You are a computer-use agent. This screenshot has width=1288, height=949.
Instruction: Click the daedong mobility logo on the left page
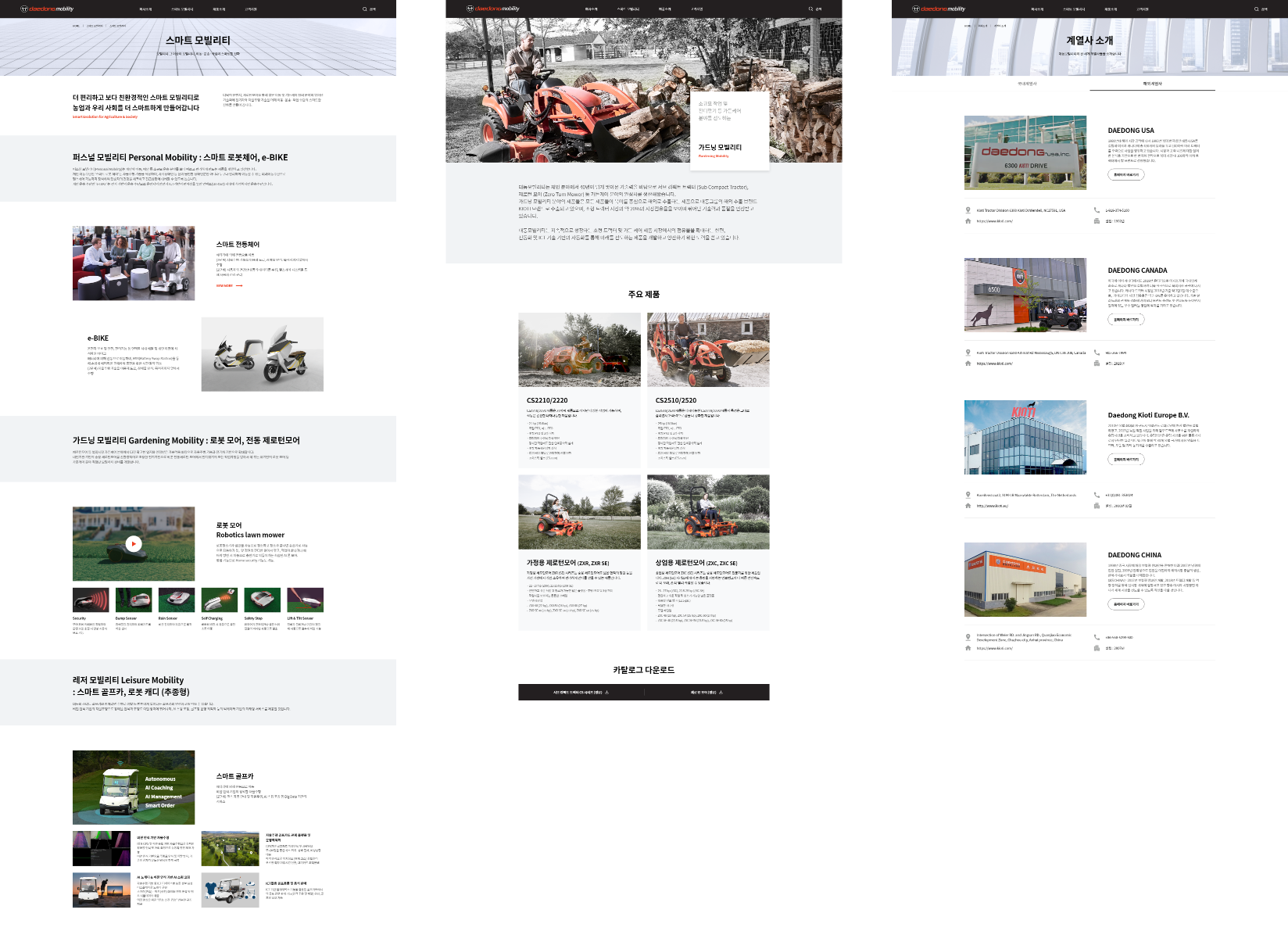tap(46, 9)
